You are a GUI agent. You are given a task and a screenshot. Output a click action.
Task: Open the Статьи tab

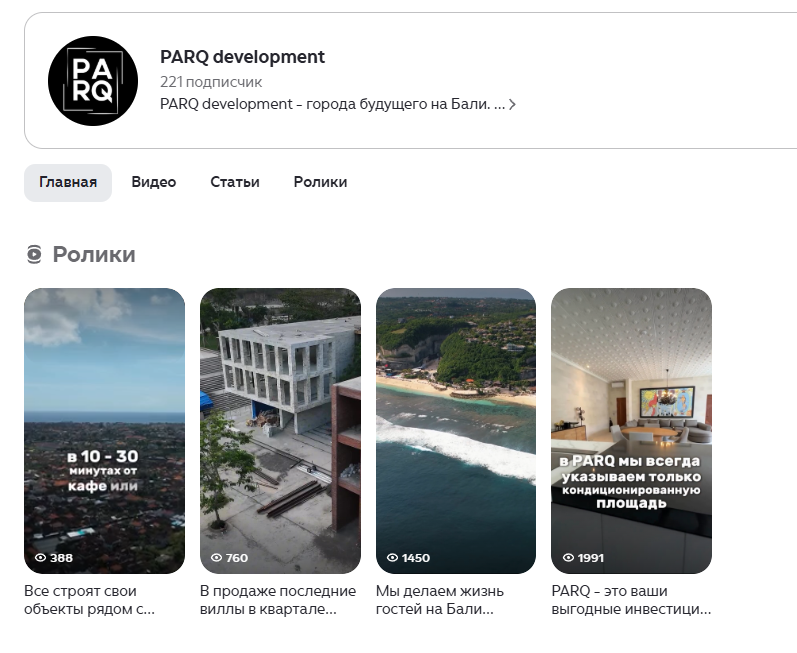click(x=235, y=182)
